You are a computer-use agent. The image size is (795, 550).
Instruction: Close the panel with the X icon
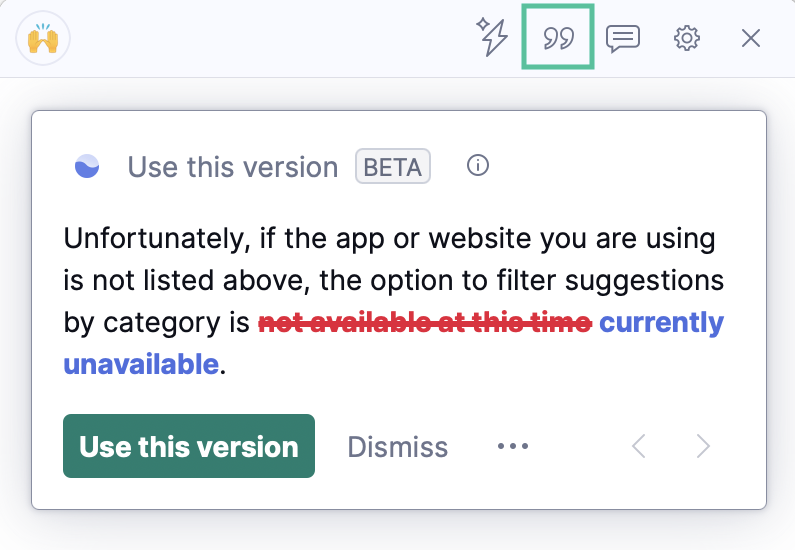pos(751,38)
